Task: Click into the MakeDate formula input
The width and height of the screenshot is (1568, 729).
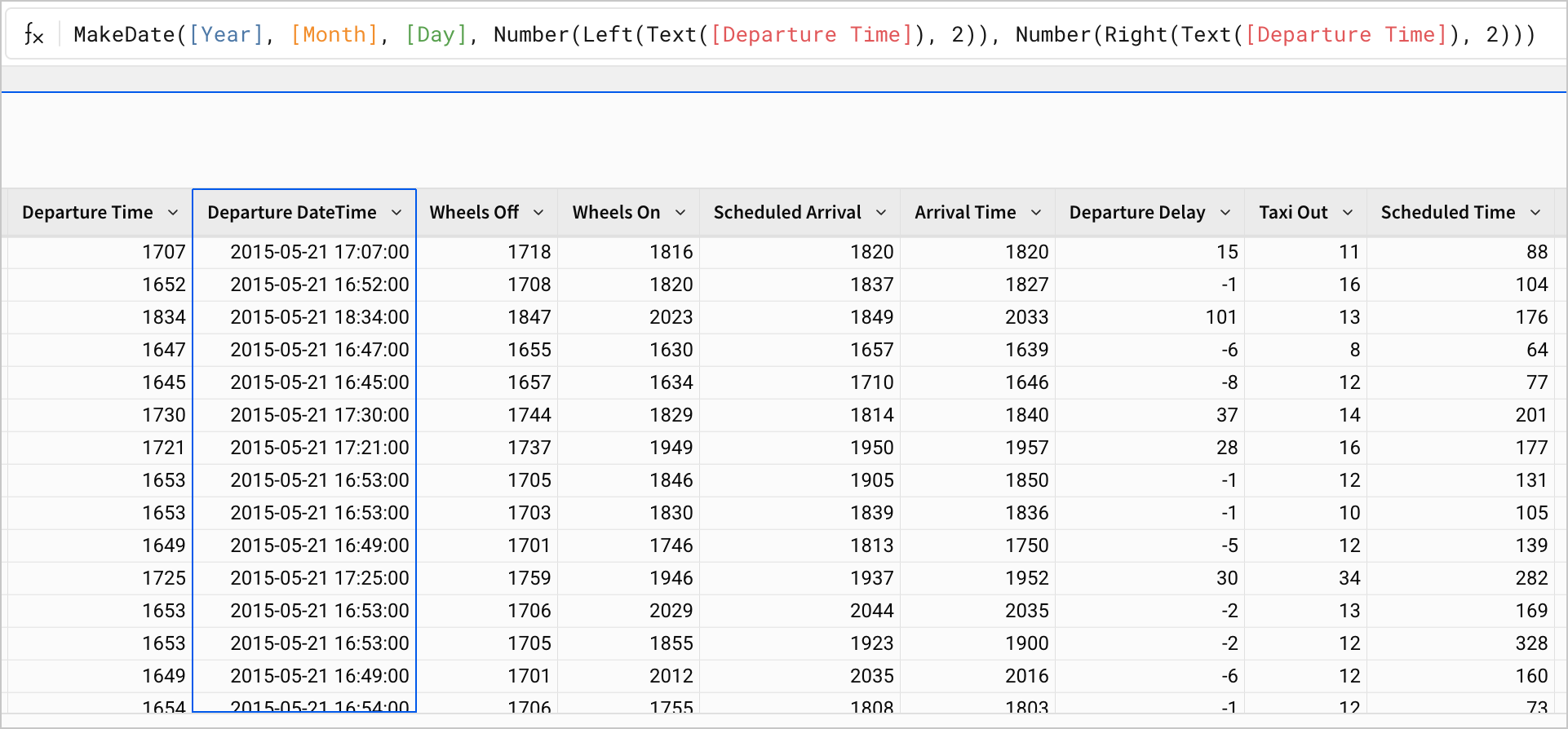Action: click(x=804, y=35)
